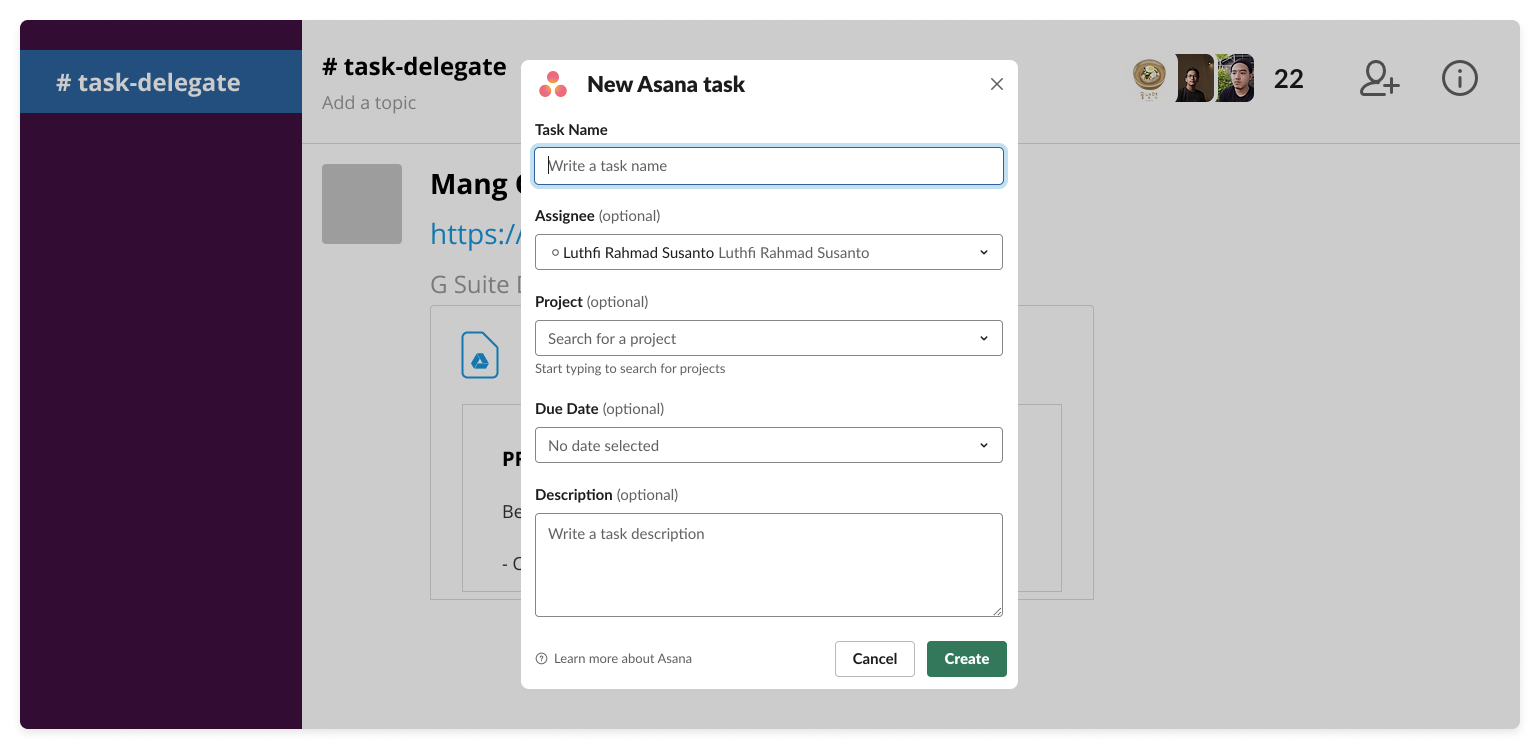Open Learn more about Asana link
This screenshot has height=749, width=1540.
tap(622, 659)
